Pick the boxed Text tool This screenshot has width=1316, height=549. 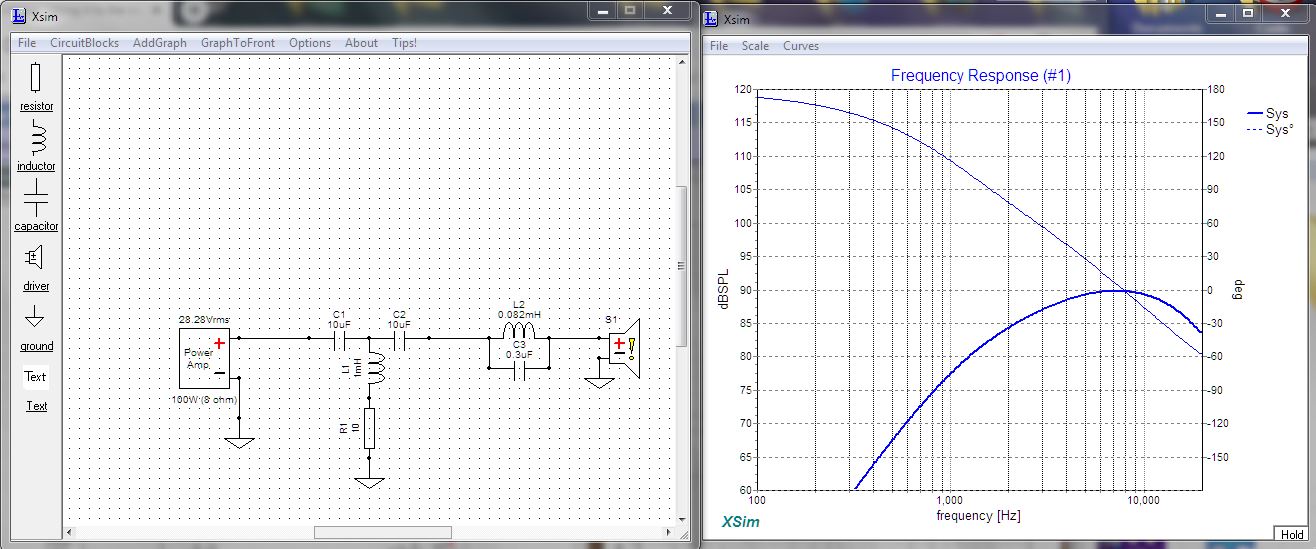(x=36, y=377)
